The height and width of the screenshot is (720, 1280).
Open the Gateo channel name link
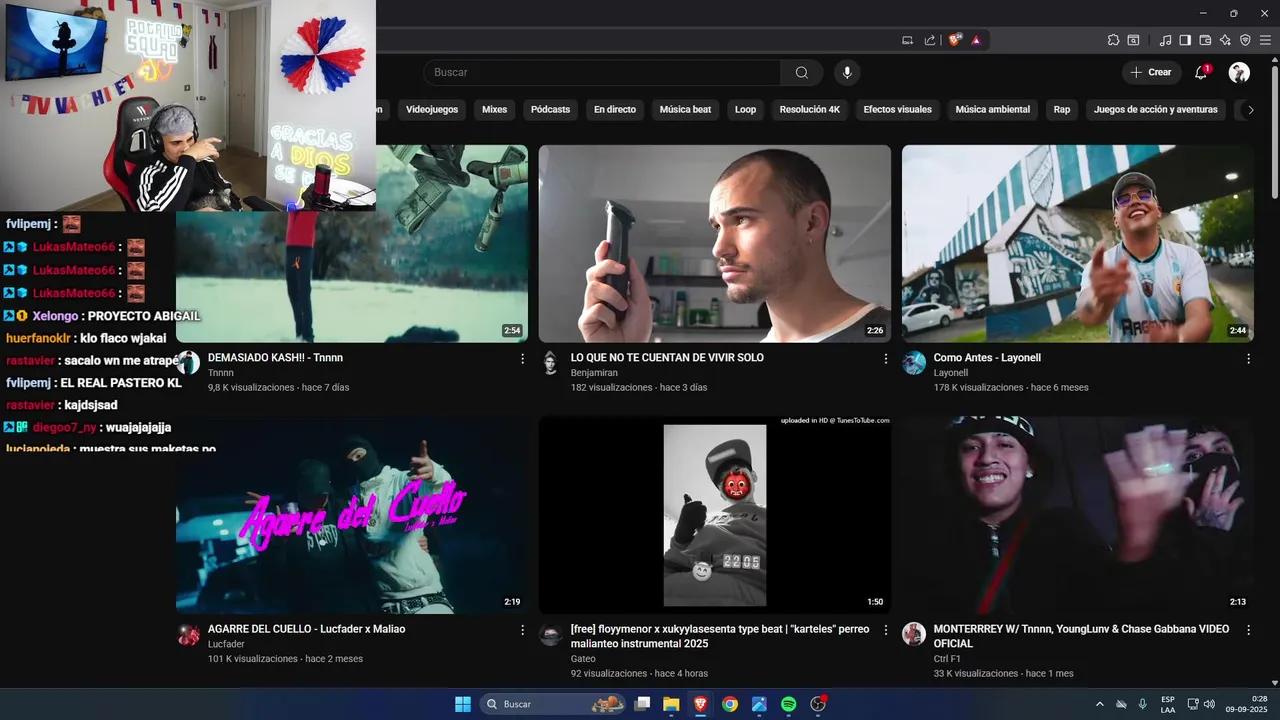click(x=583, y=659)
